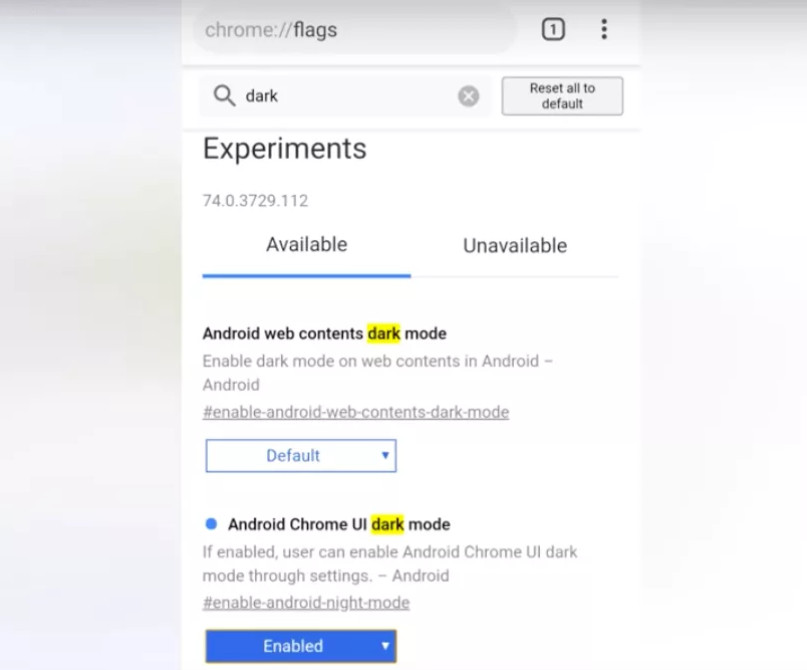The width and height of the screenshot is (807, 670).
Task: Click the magnifier search icon
Action: [x=224, y=95]
